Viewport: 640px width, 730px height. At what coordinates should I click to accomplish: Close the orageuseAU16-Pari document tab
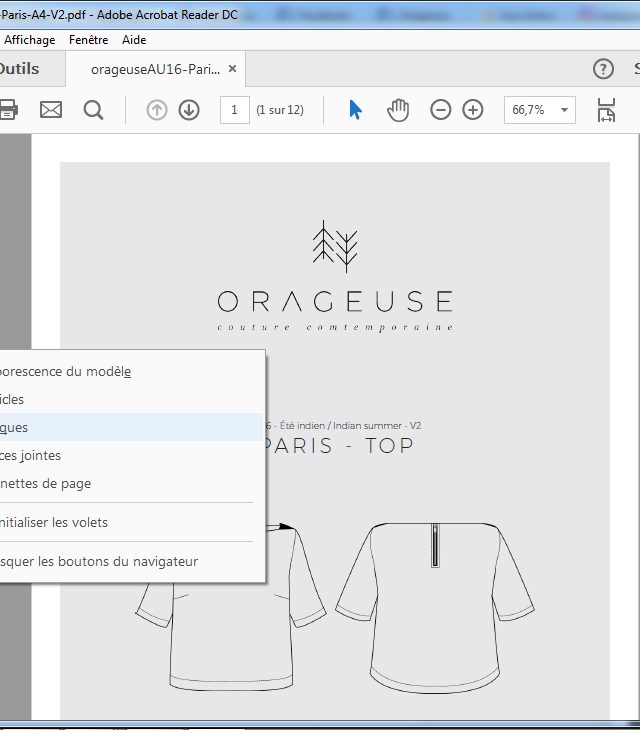coord(232,69)
